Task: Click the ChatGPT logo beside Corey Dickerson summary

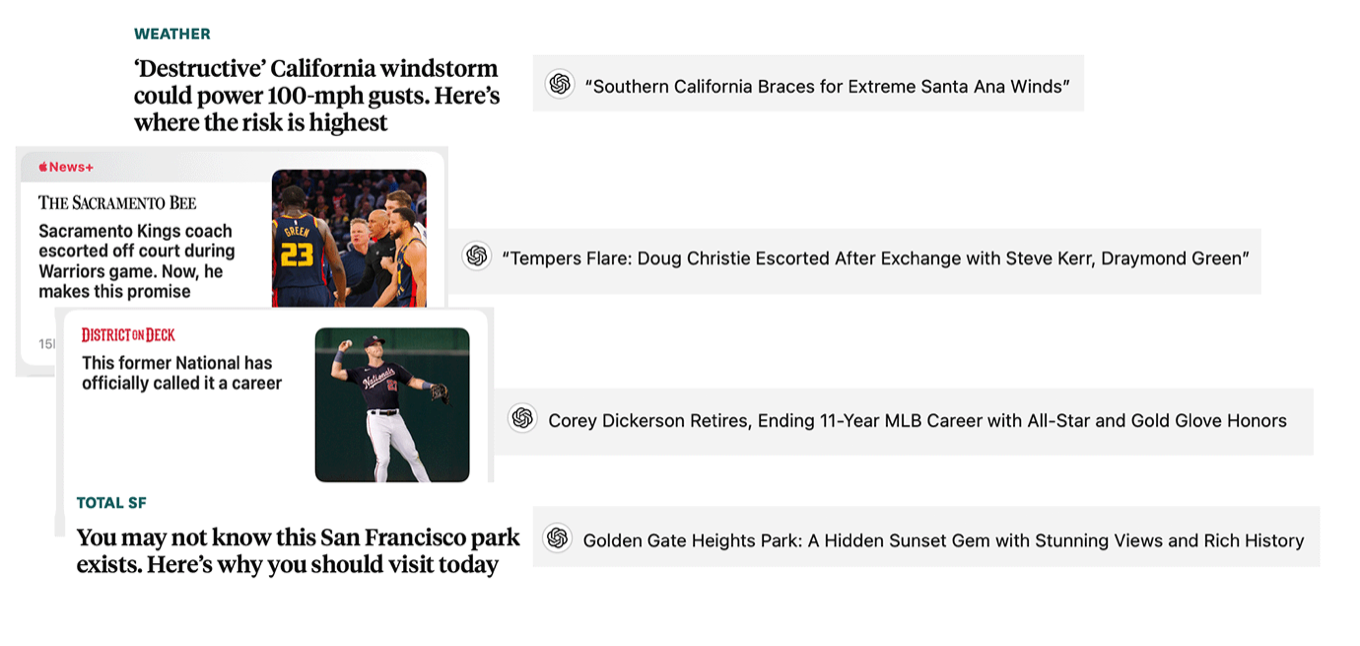Action: (522, 418)
